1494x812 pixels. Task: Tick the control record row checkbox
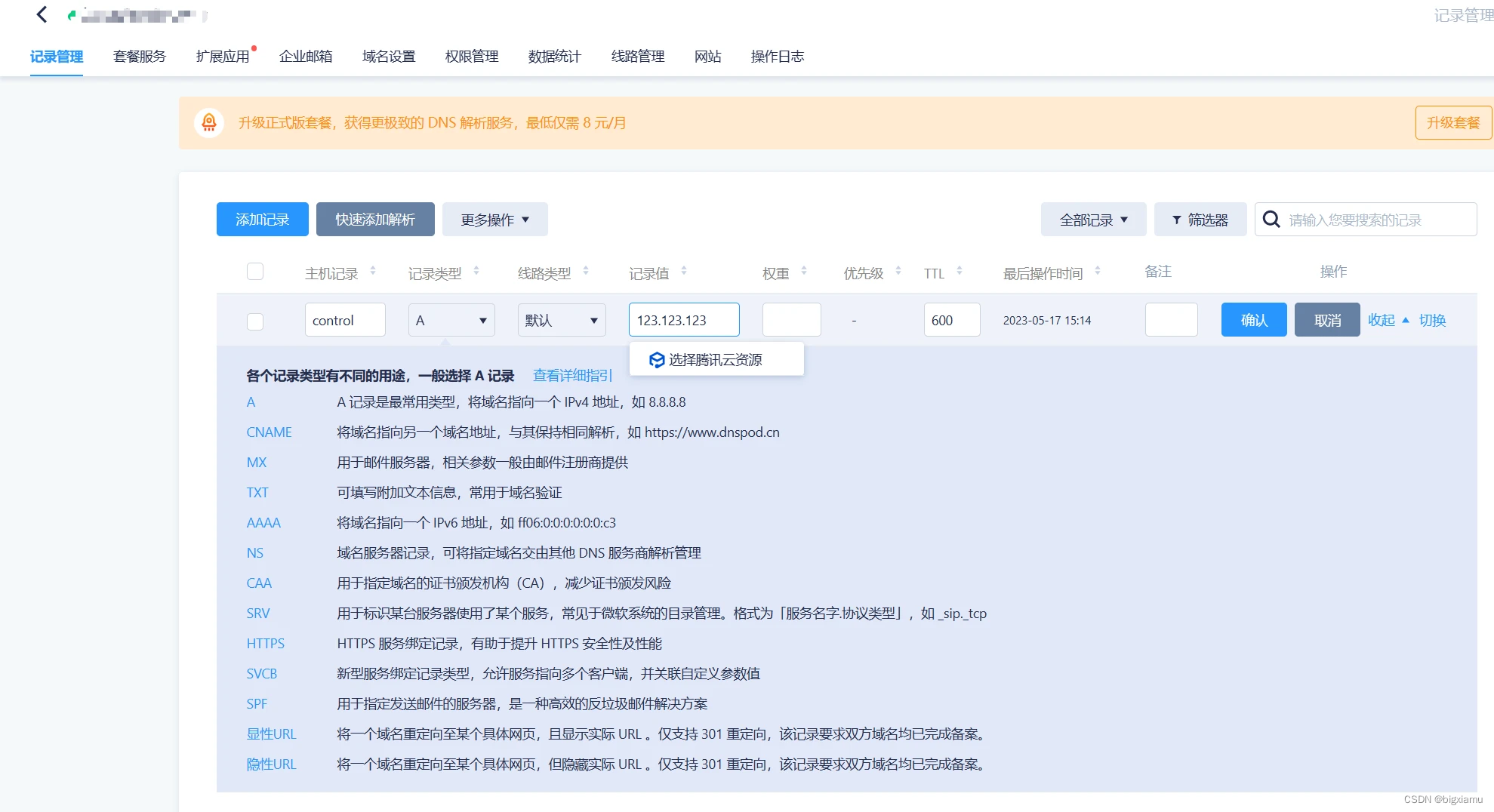255,321
